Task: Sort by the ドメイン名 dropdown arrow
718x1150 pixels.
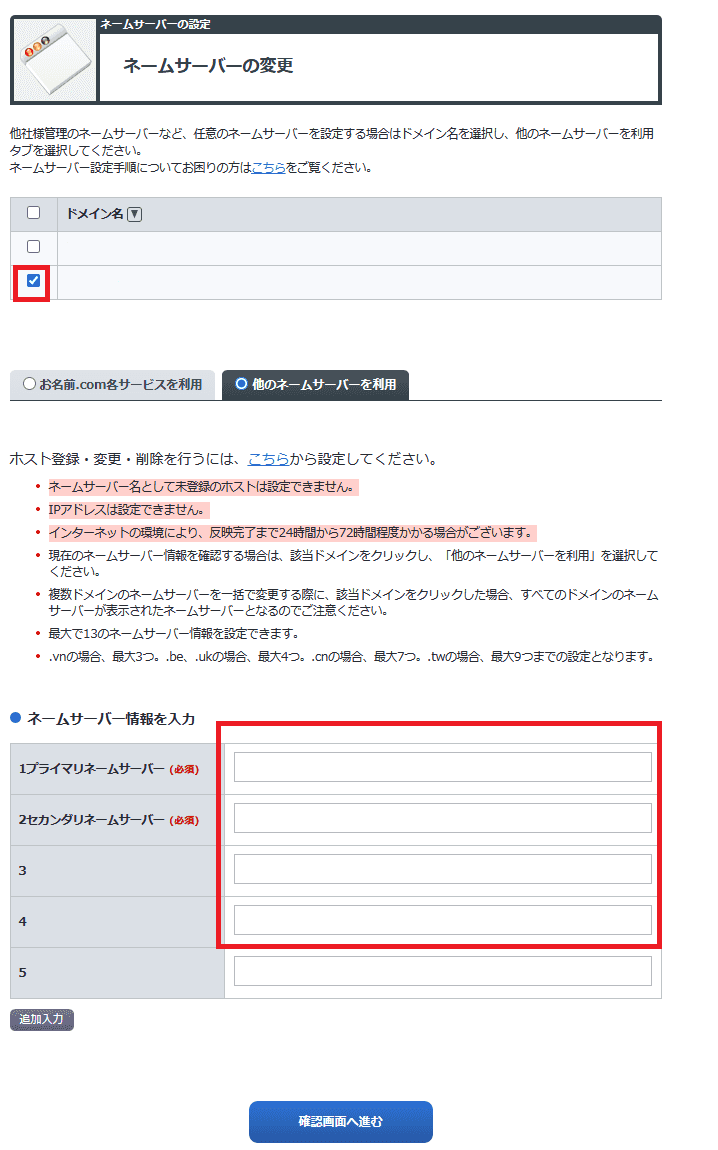Action: (x=134, y=214)
